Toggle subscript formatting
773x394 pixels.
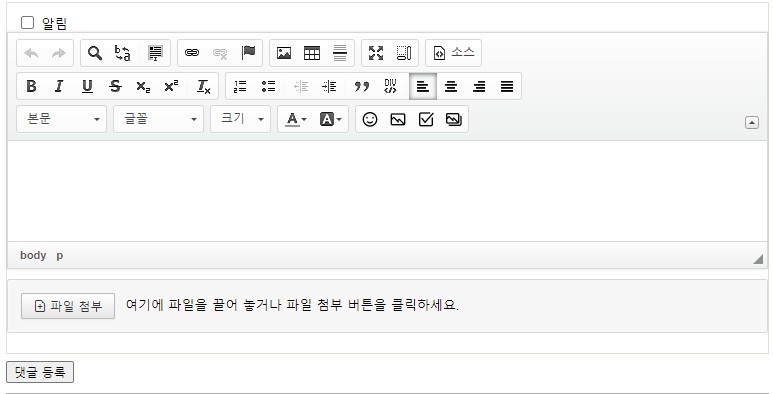click(143, 86)
